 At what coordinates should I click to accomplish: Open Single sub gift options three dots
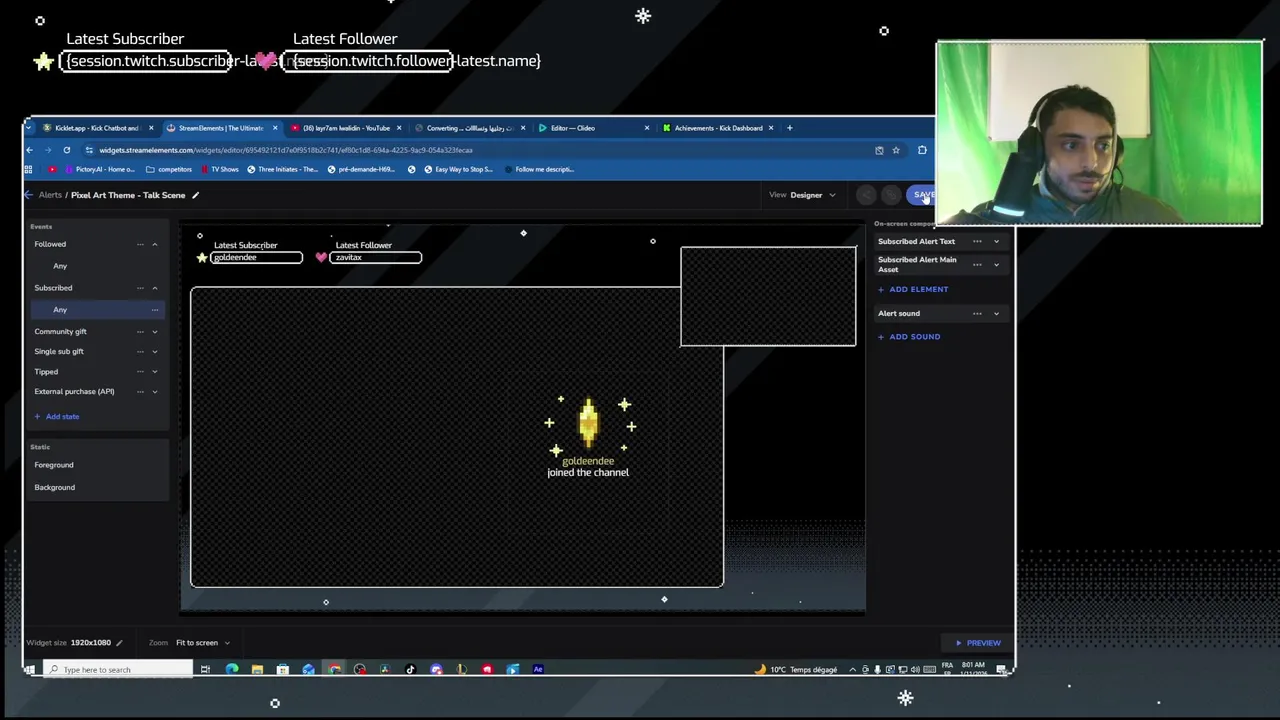point(140,351)
